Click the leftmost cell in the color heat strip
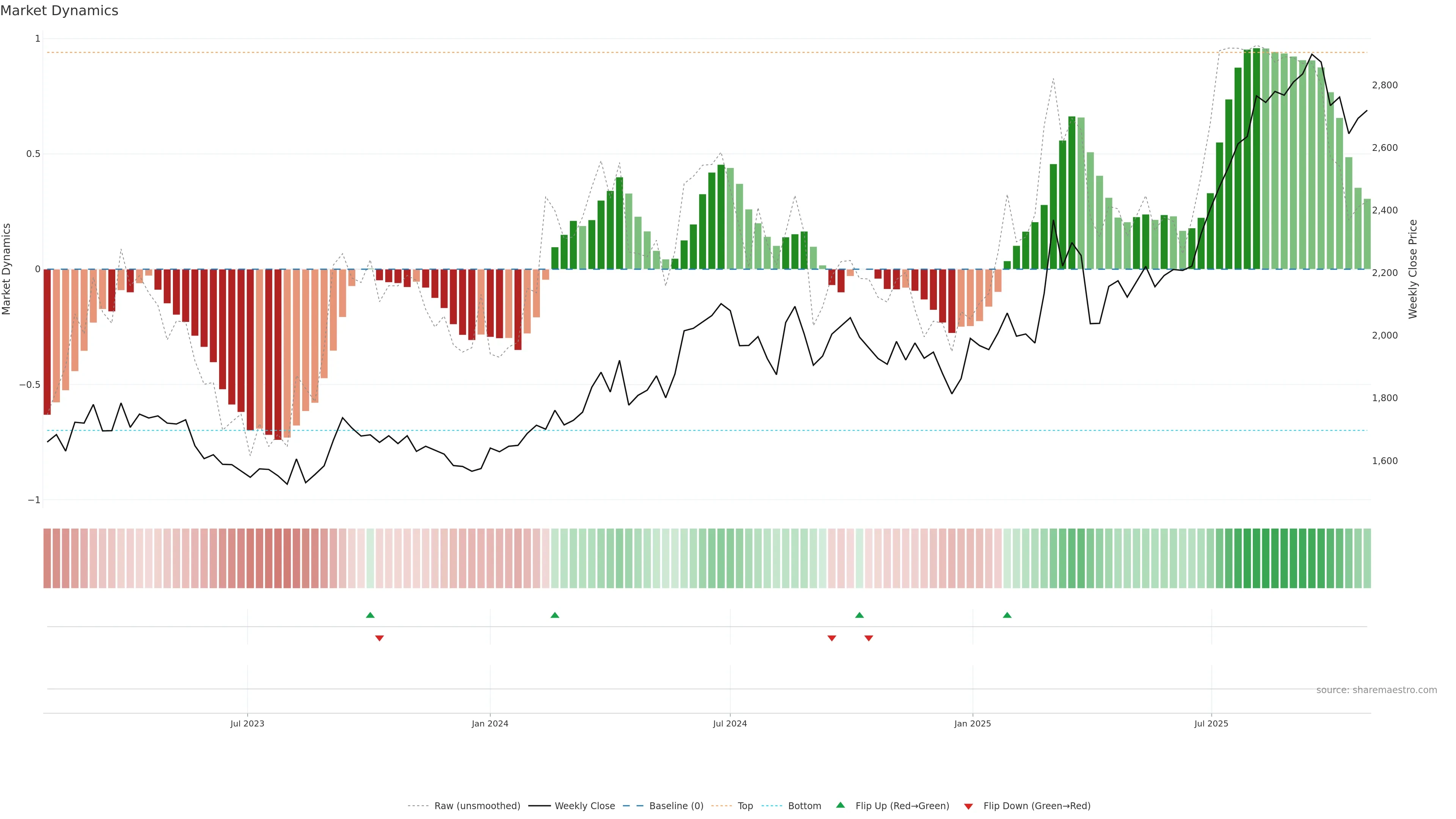Image resolution: width=1456 pixels, height=819 pixels. 47,558
